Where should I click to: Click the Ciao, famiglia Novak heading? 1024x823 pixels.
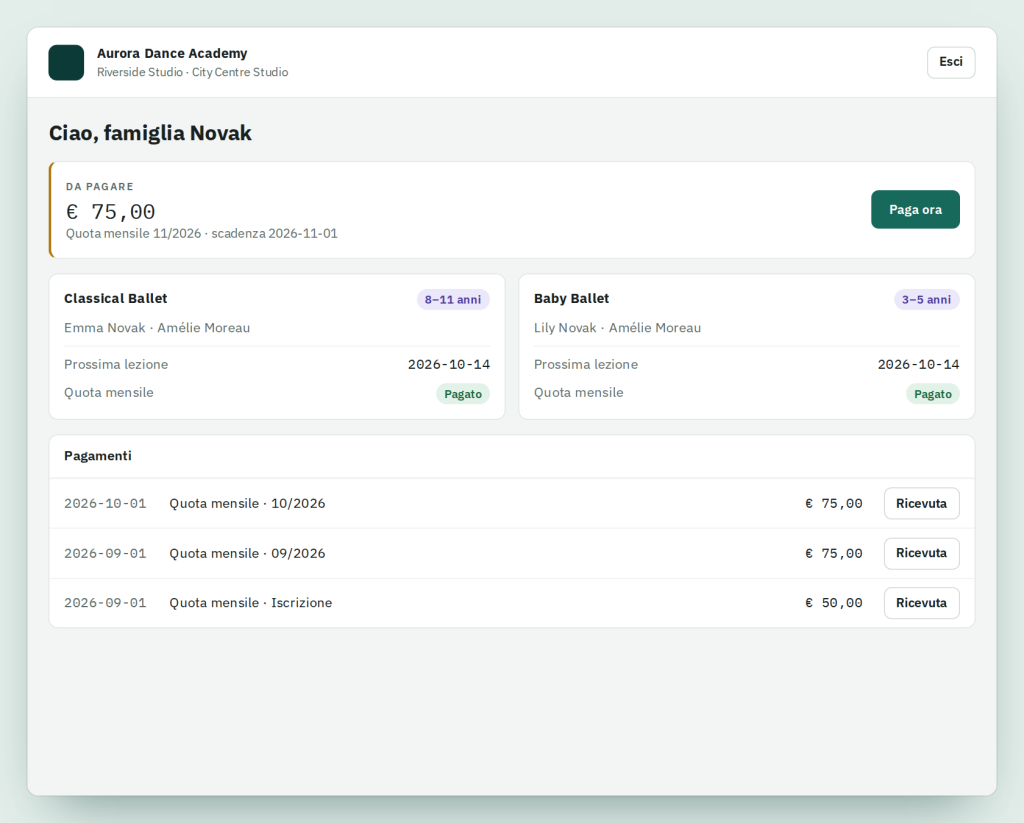tap(150, 133)
